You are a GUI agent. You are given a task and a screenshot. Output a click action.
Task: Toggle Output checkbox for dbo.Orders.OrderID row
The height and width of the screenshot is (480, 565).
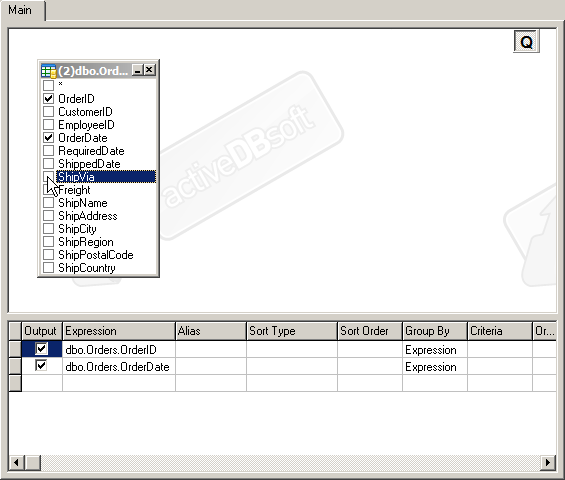[41, 348]
